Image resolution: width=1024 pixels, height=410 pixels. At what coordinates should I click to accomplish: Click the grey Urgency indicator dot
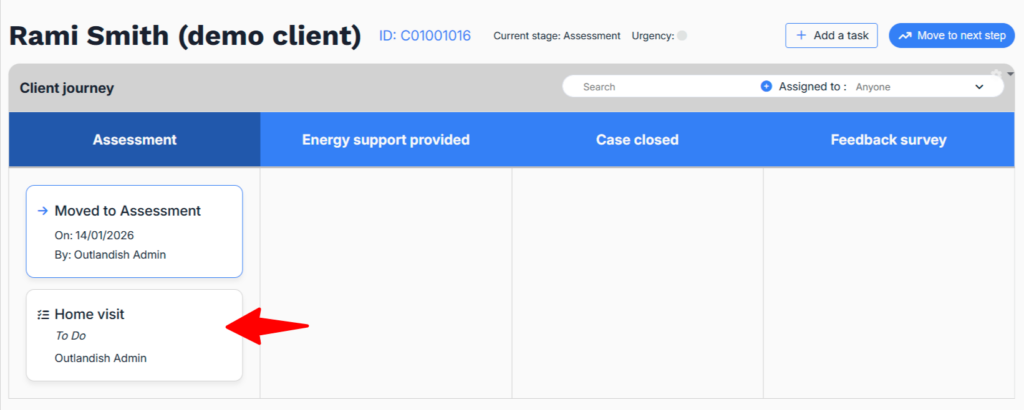pyautogui.click(x=682, y=36)
